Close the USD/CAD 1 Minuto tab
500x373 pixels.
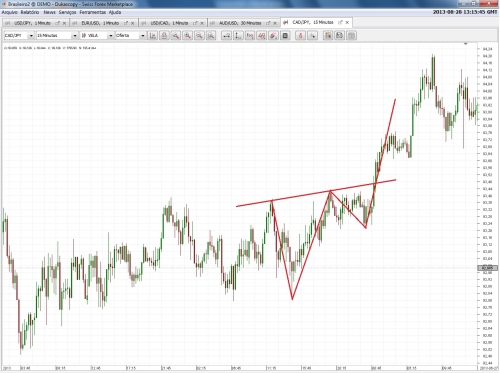202,23
